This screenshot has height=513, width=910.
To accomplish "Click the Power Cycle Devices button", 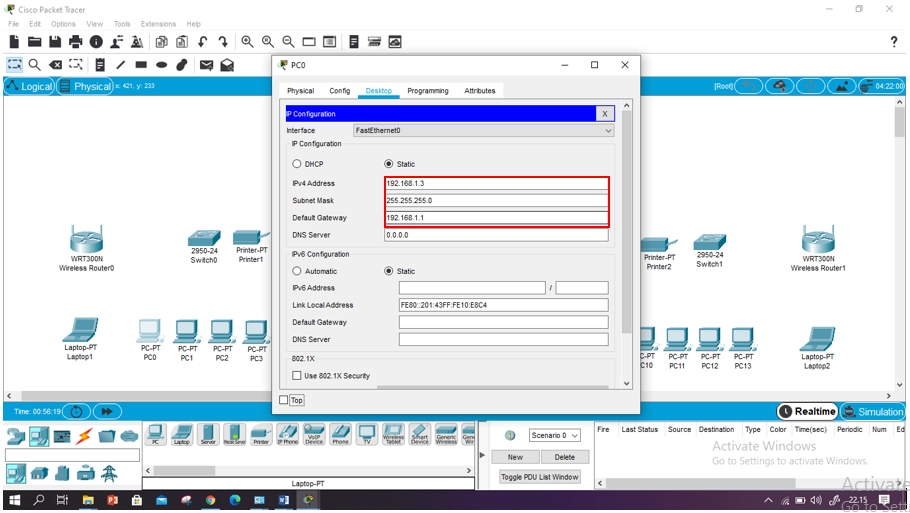I will click(x=76, y=411).
